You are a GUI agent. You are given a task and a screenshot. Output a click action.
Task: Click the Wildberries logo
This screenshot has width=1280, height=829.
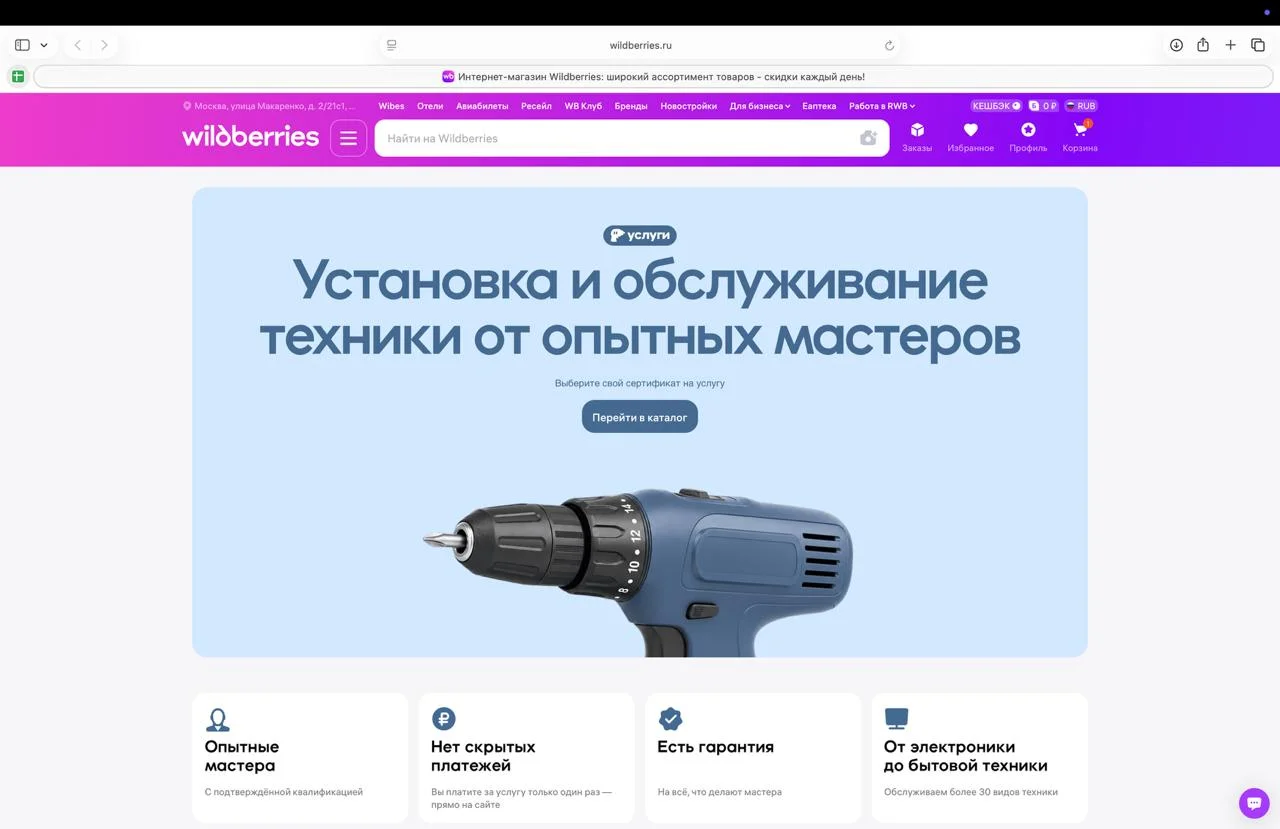click(x=250, y=136)
